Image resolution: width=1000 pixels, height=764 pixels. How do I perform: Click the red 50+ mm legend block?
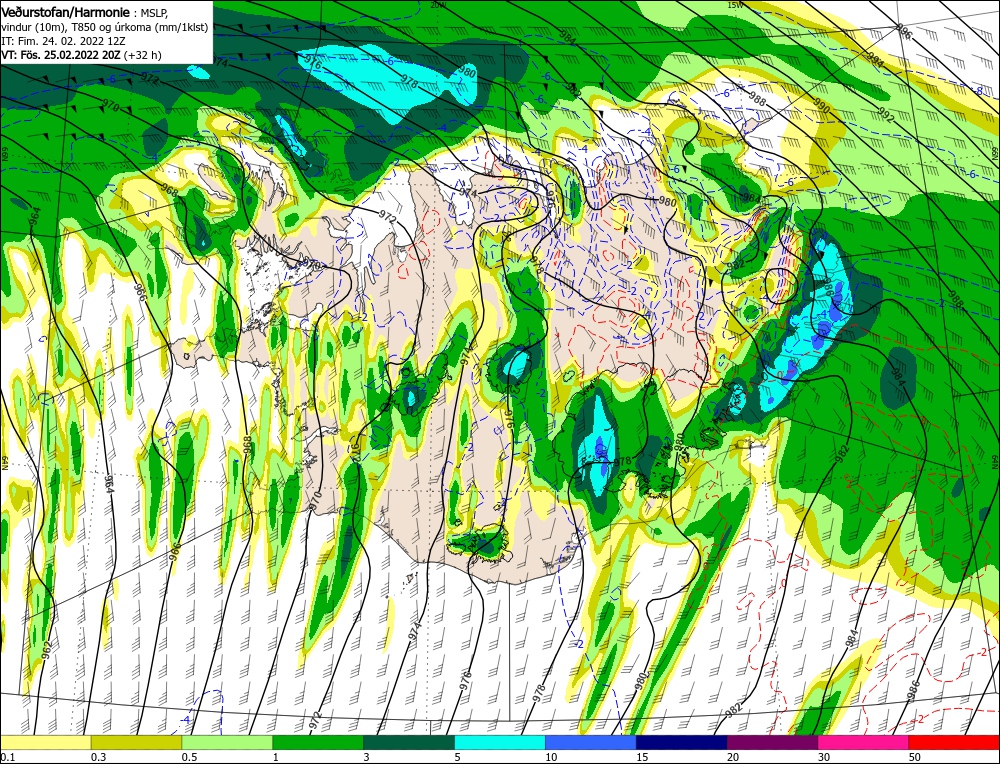[x=954, y=742]
